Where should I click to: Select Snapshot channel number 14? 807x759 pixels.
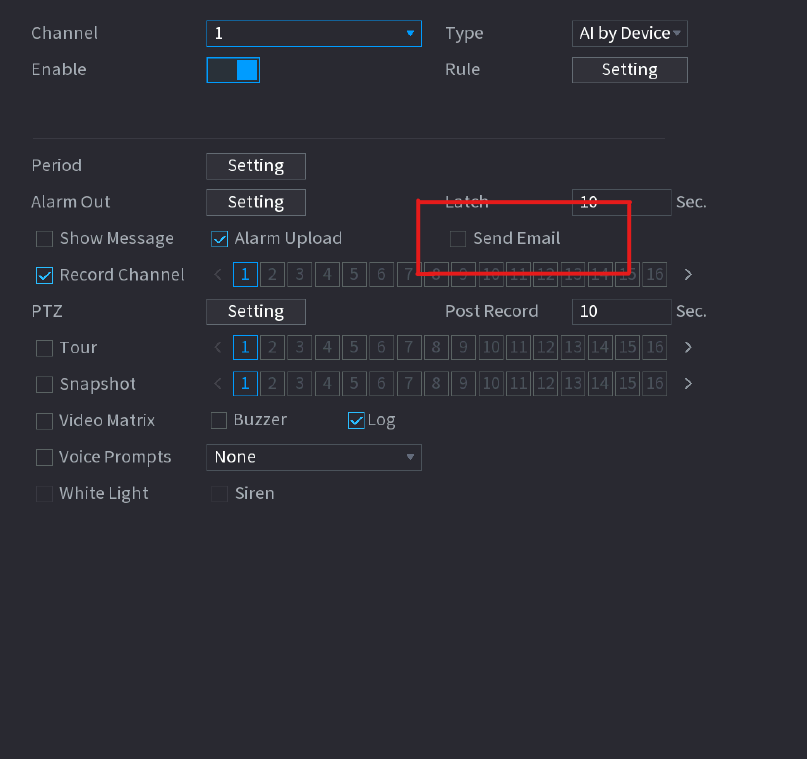coord(600,384)
